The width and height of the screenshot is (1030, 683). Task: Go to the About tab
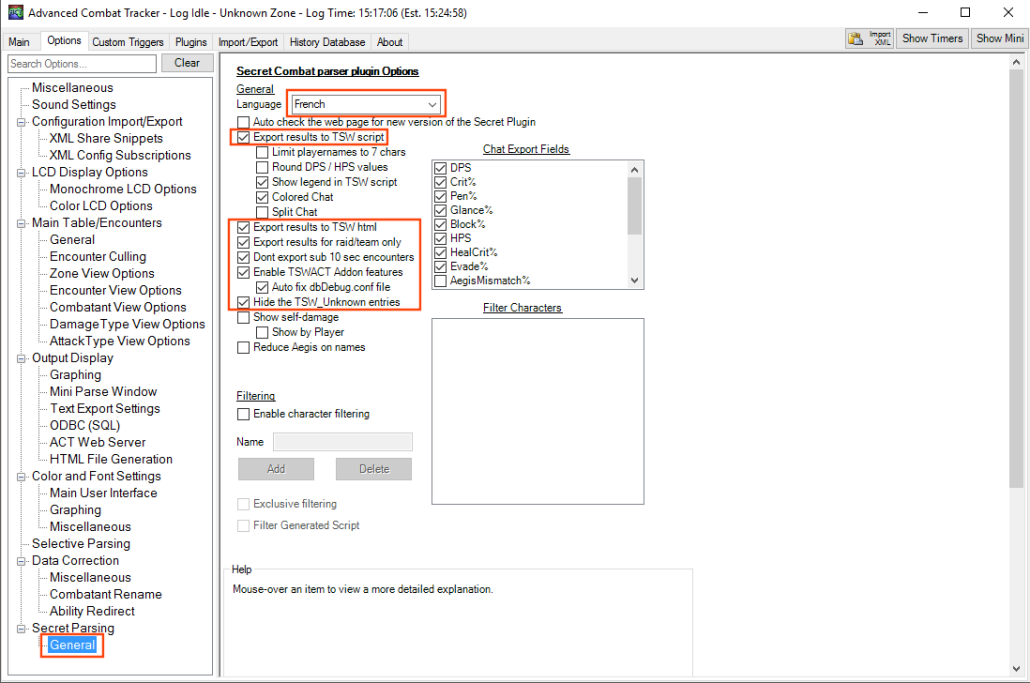[x=390, y=42]
